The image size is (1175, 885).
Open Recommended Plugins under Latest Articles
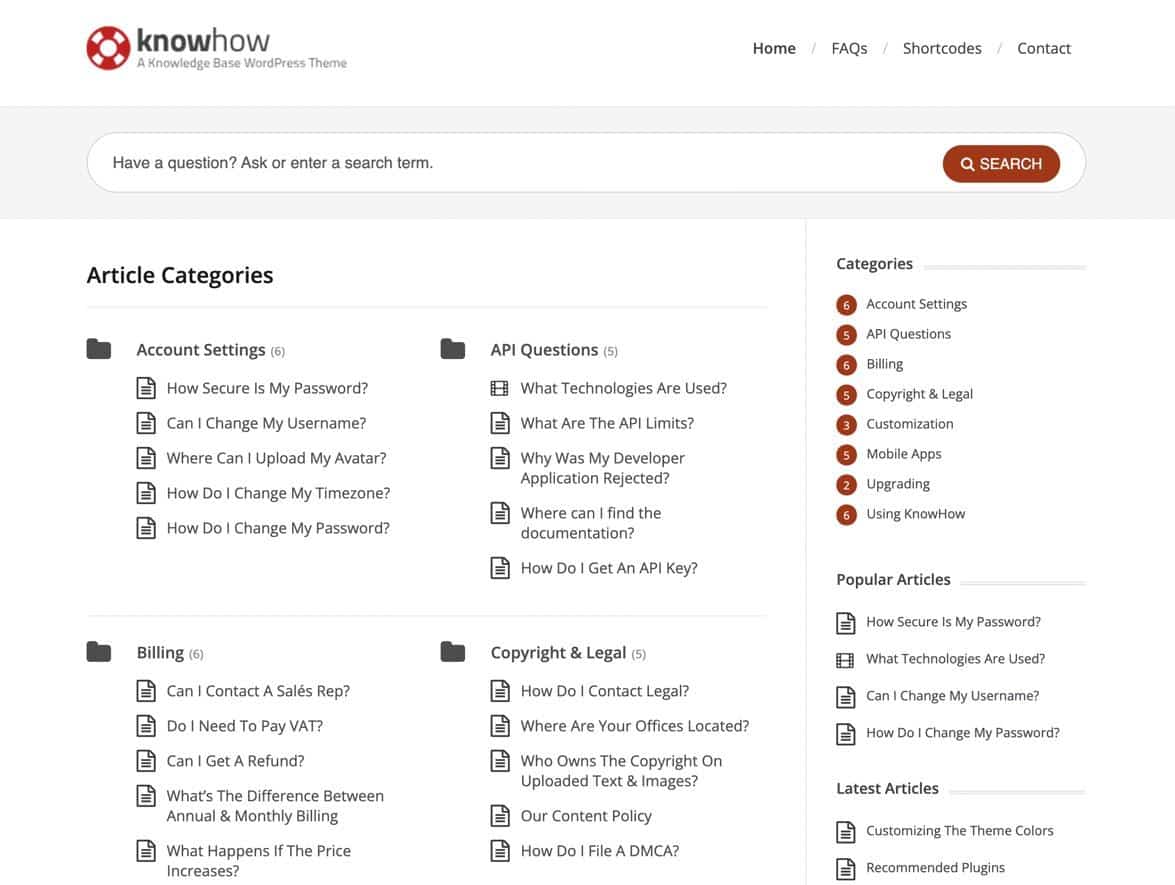934,867
